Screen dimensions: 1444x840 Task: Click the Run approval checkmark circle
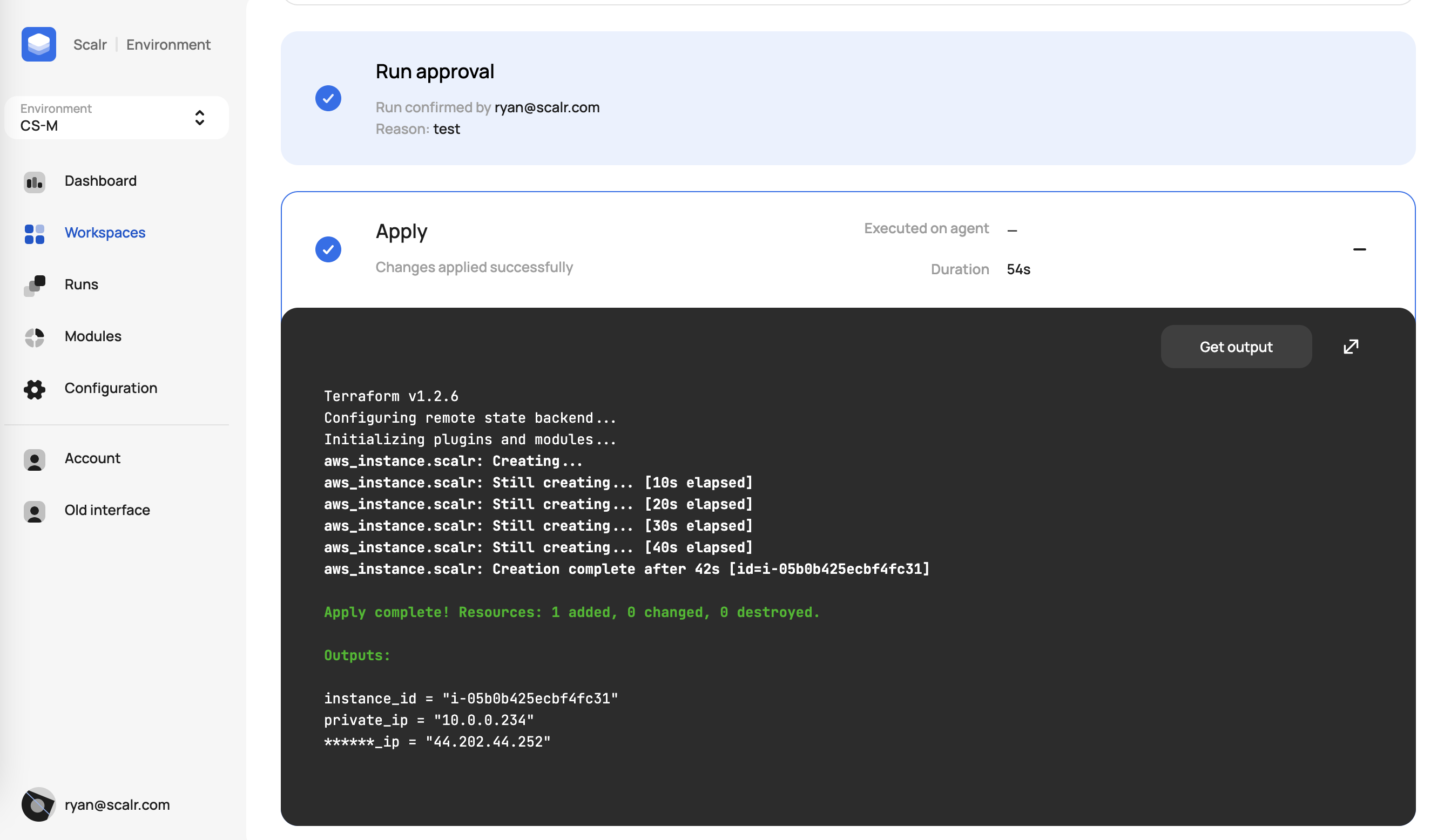click(328, 98)
